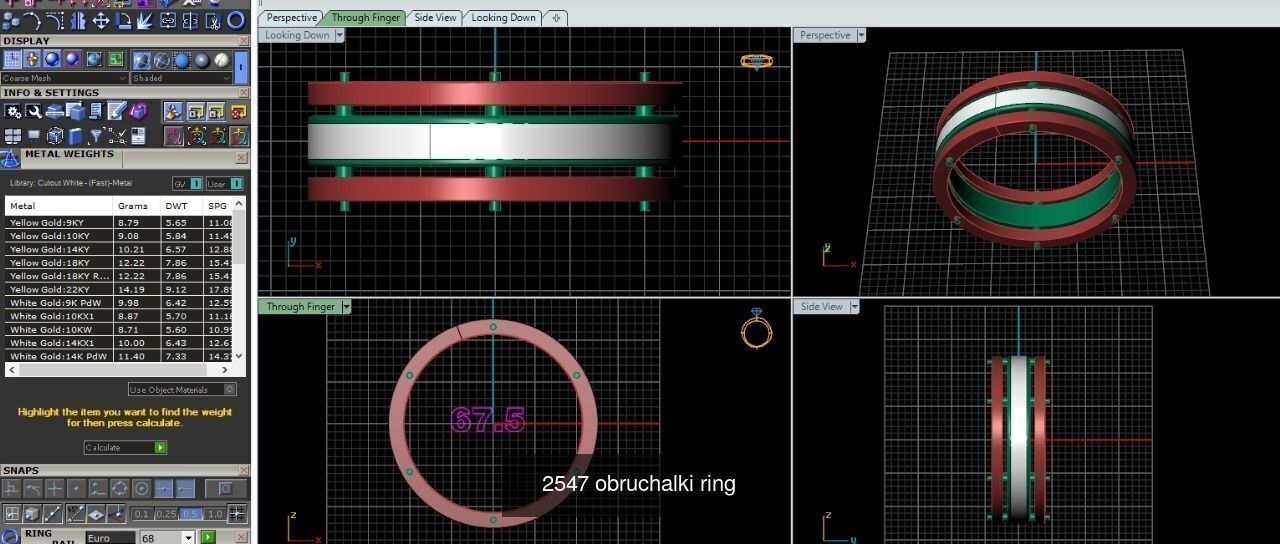The width and height of the screenshot is (1280, 544).
Task: Select the 0.1 snap increment
Action: pos(141,514)
